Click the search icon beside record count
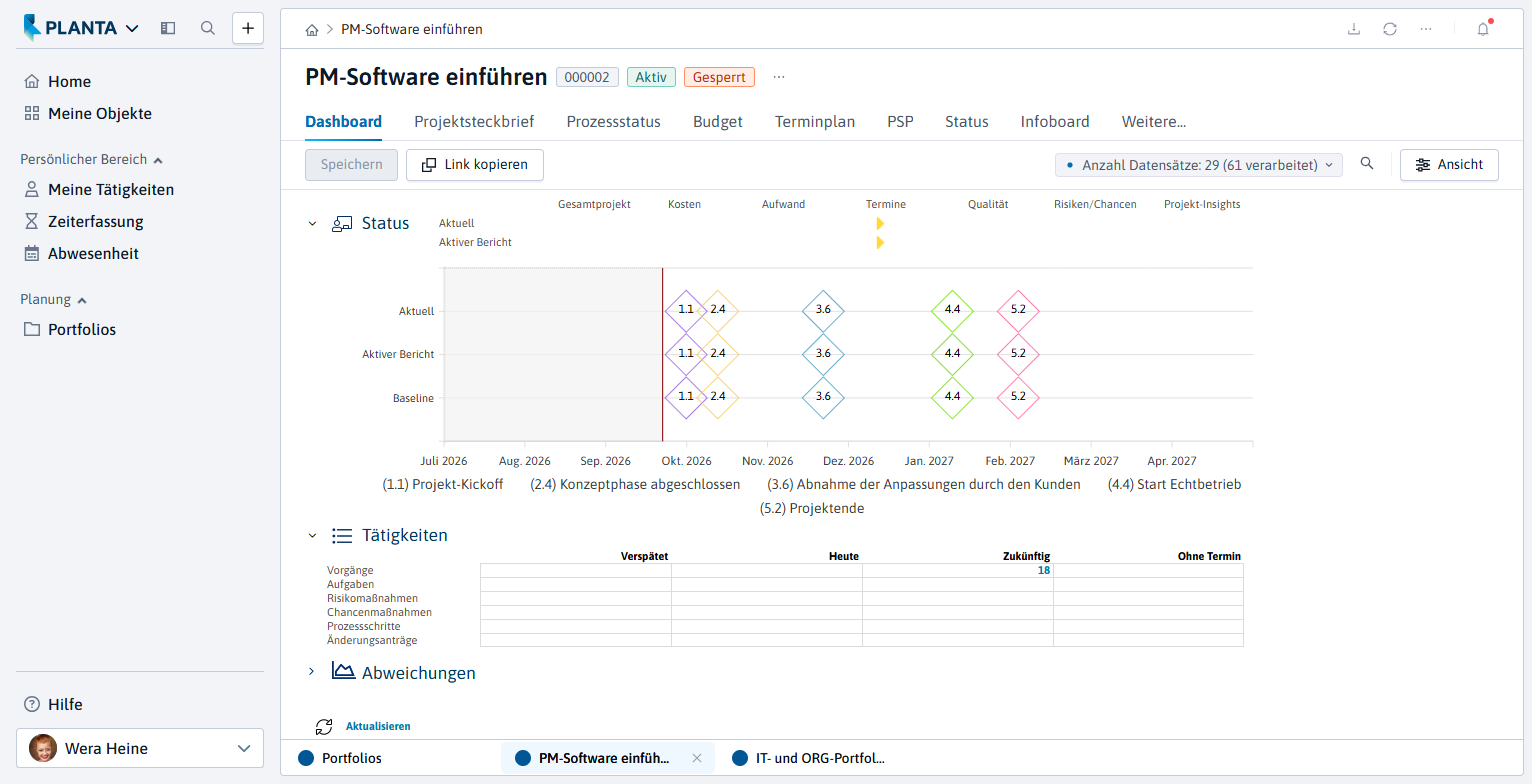This screenshot has width=1532, height=784. point(1367,164)
